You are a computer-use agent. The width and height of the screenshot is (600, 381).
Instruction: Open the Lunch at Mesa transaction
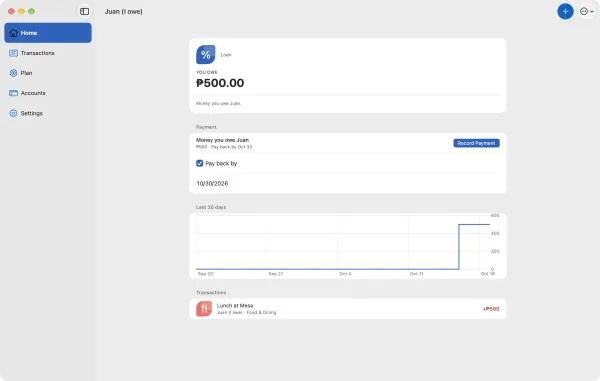tap(348, 309)
